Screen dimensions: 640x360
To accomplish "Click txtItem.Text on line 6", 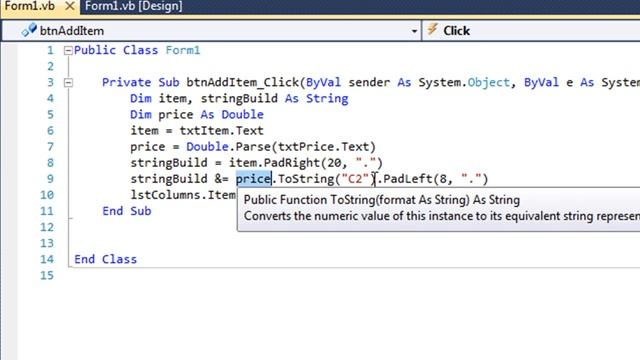I will [222, 131].
